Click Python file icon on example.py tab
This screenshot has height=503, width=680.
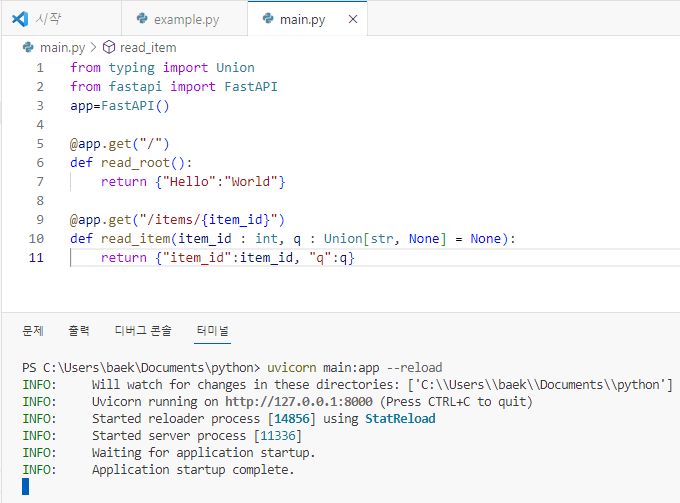tap(142, 19)
